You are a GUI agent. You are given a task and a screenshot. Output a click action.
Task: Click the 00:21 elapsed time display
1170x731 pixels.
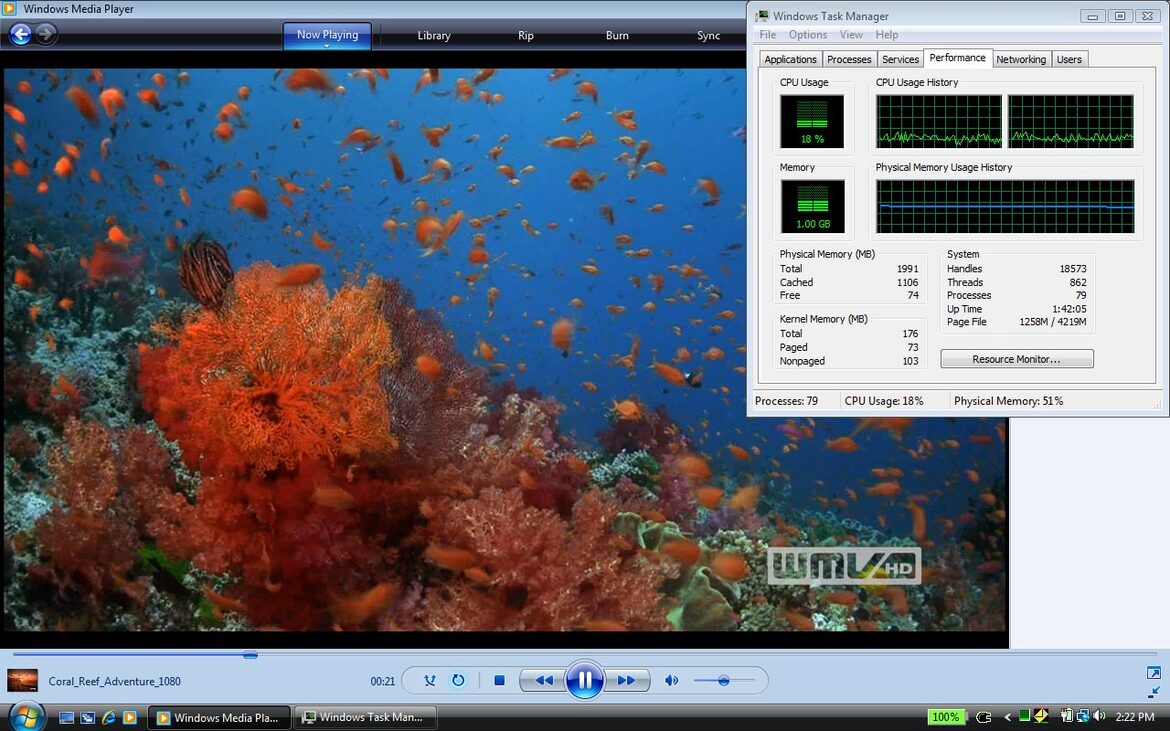[383, 681]
